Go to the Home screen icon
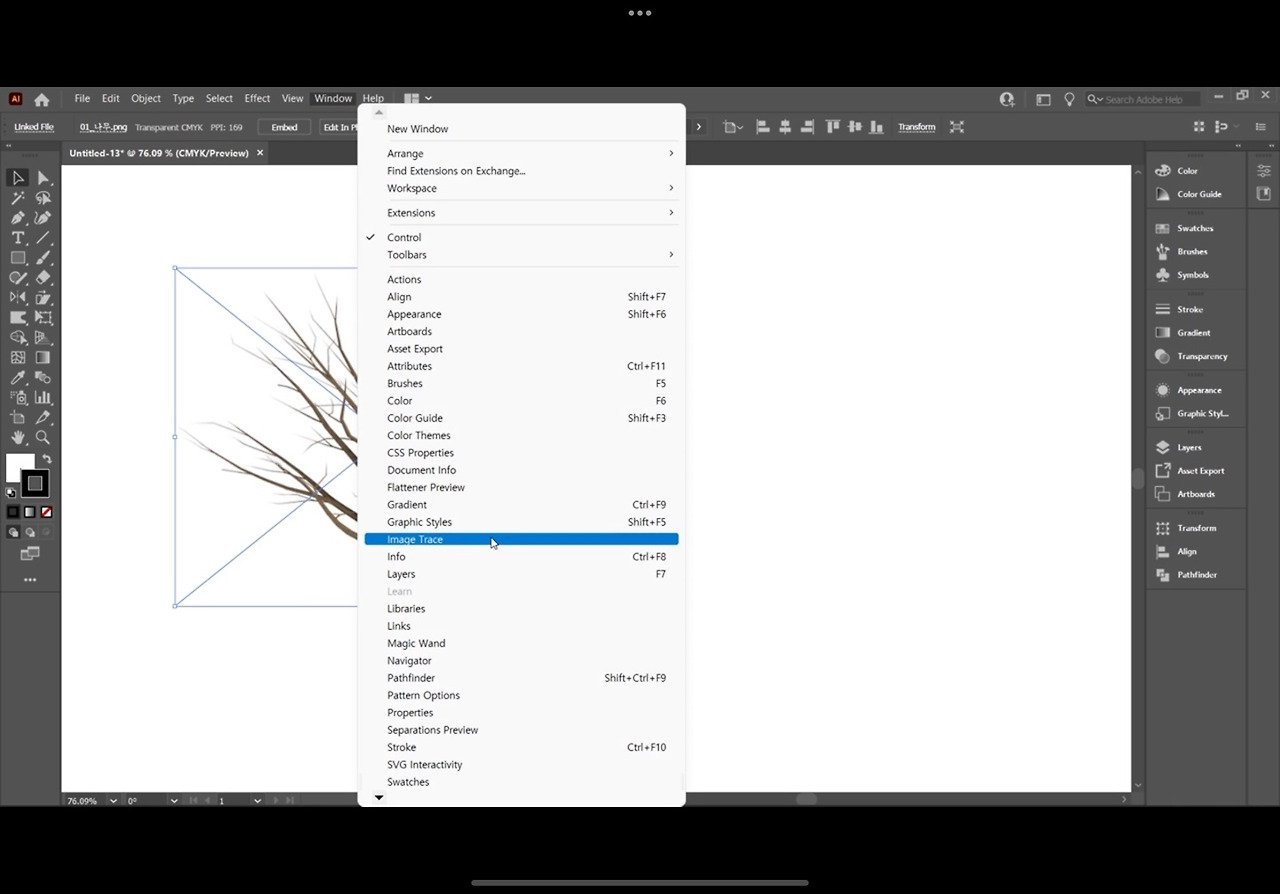The image size is (1280, 894). [42, 99]
